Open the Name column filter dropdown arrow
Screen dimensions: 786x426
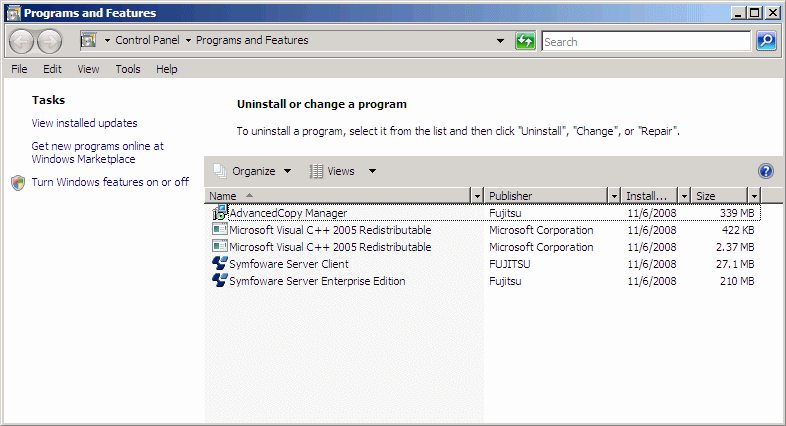477,196
